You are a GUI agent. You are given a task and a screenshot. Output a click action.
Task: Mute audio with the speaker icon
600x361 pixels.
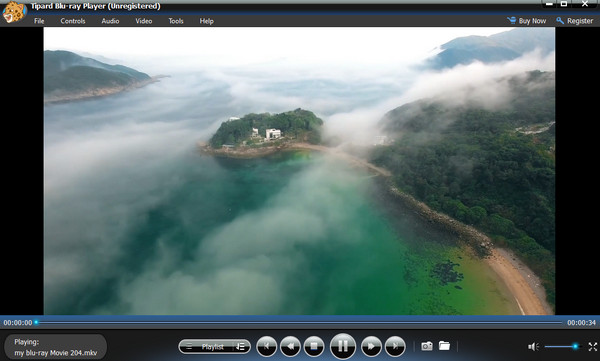533,346
